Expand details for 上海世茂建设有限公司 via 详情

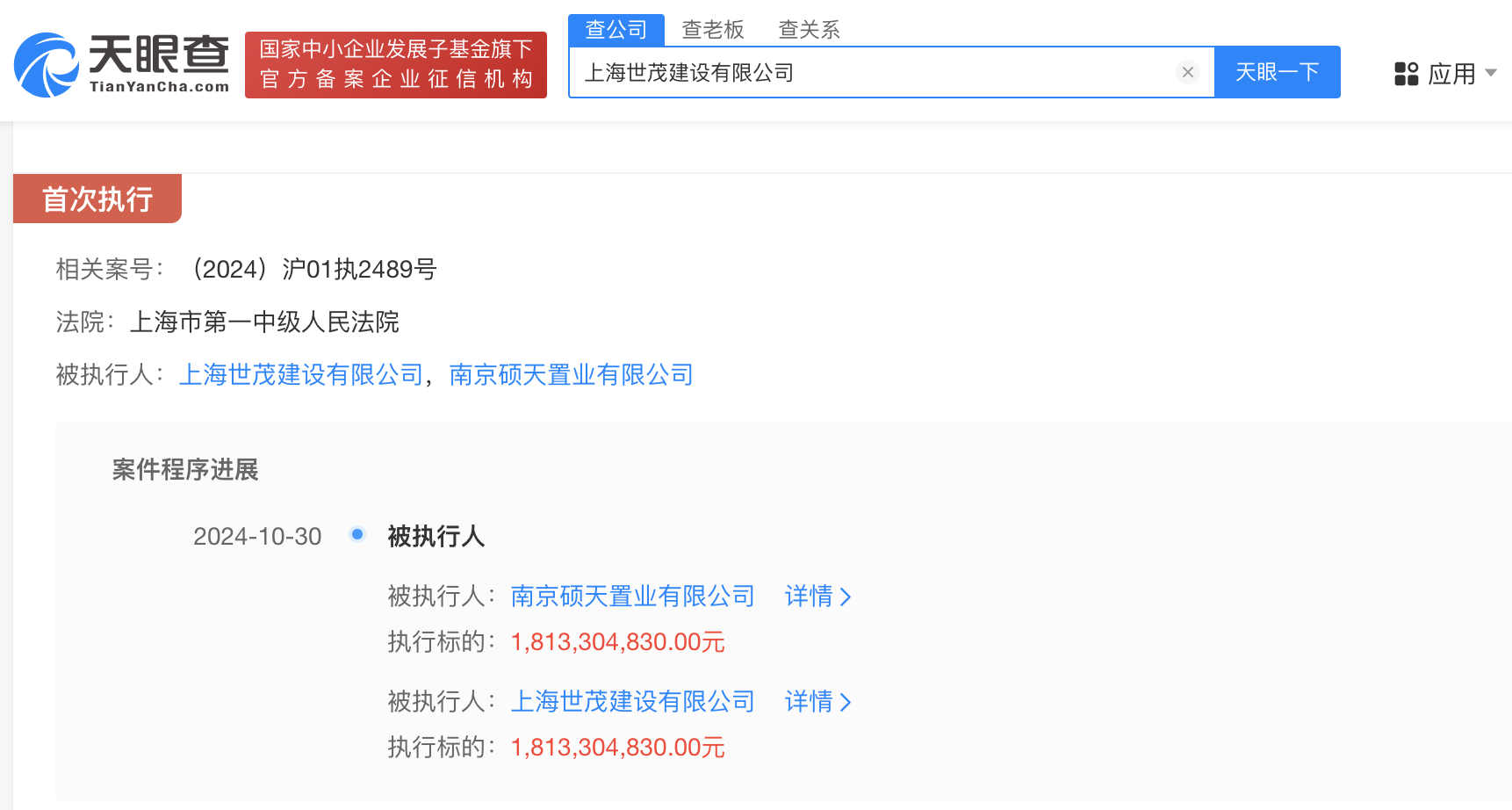809,702
